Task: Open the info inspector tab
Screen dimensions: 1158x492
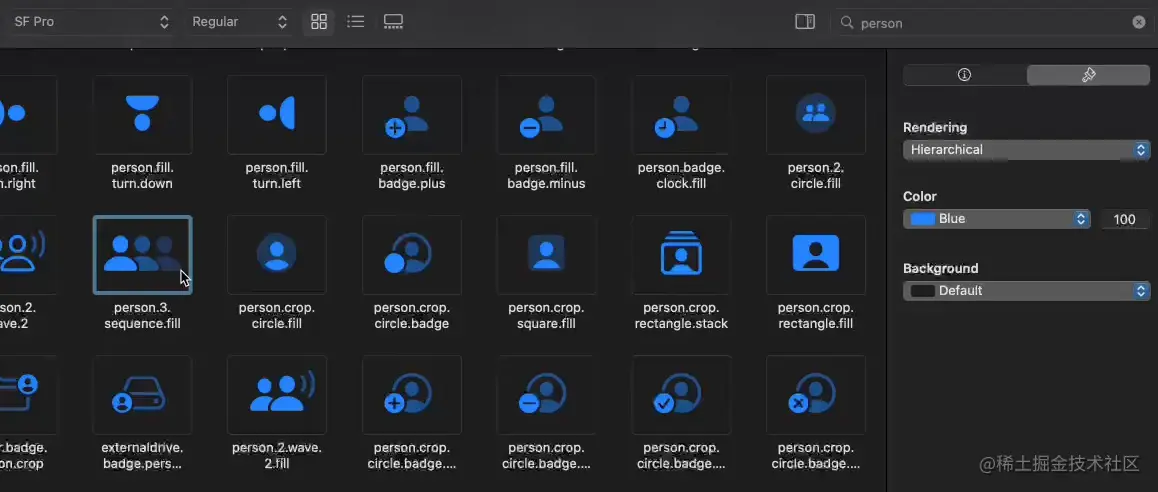Action: tap(965, 75)
